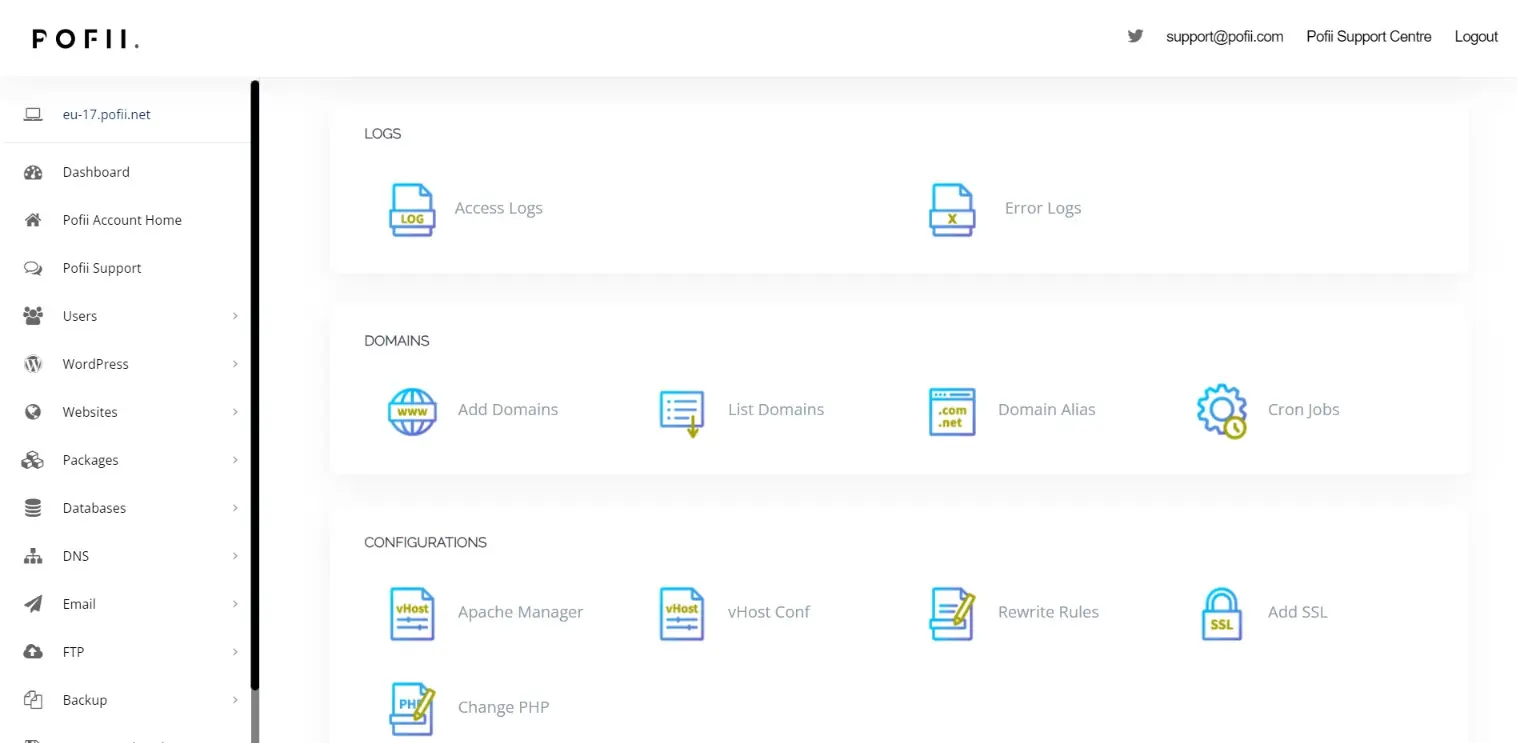Screen dimensions: 1517x743
Task: Click the WordPress logo icon in sidebar
Action: (x=33, y=364)
